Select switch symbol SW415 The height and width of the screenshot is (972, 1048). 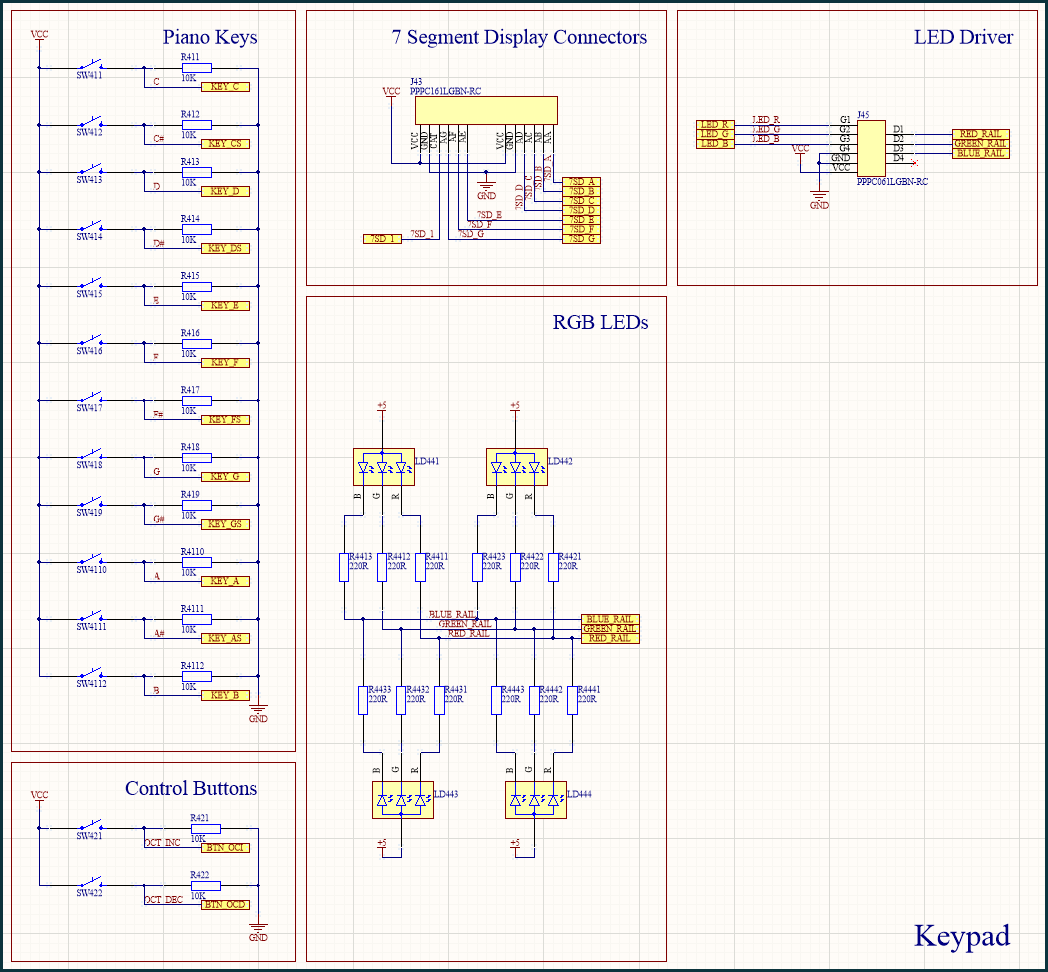90,283
